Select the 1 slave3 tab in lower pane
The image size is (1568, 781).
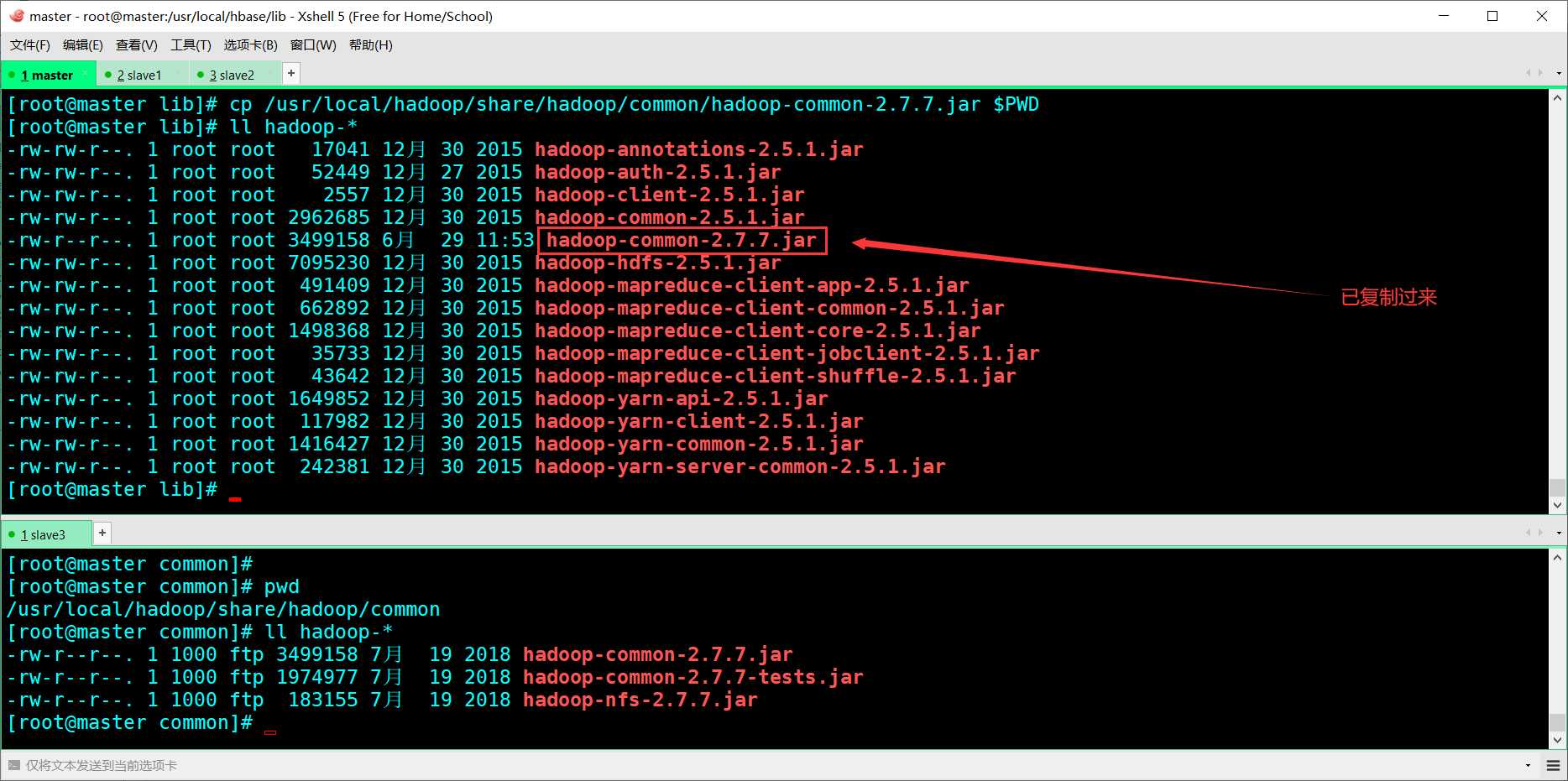45,534
